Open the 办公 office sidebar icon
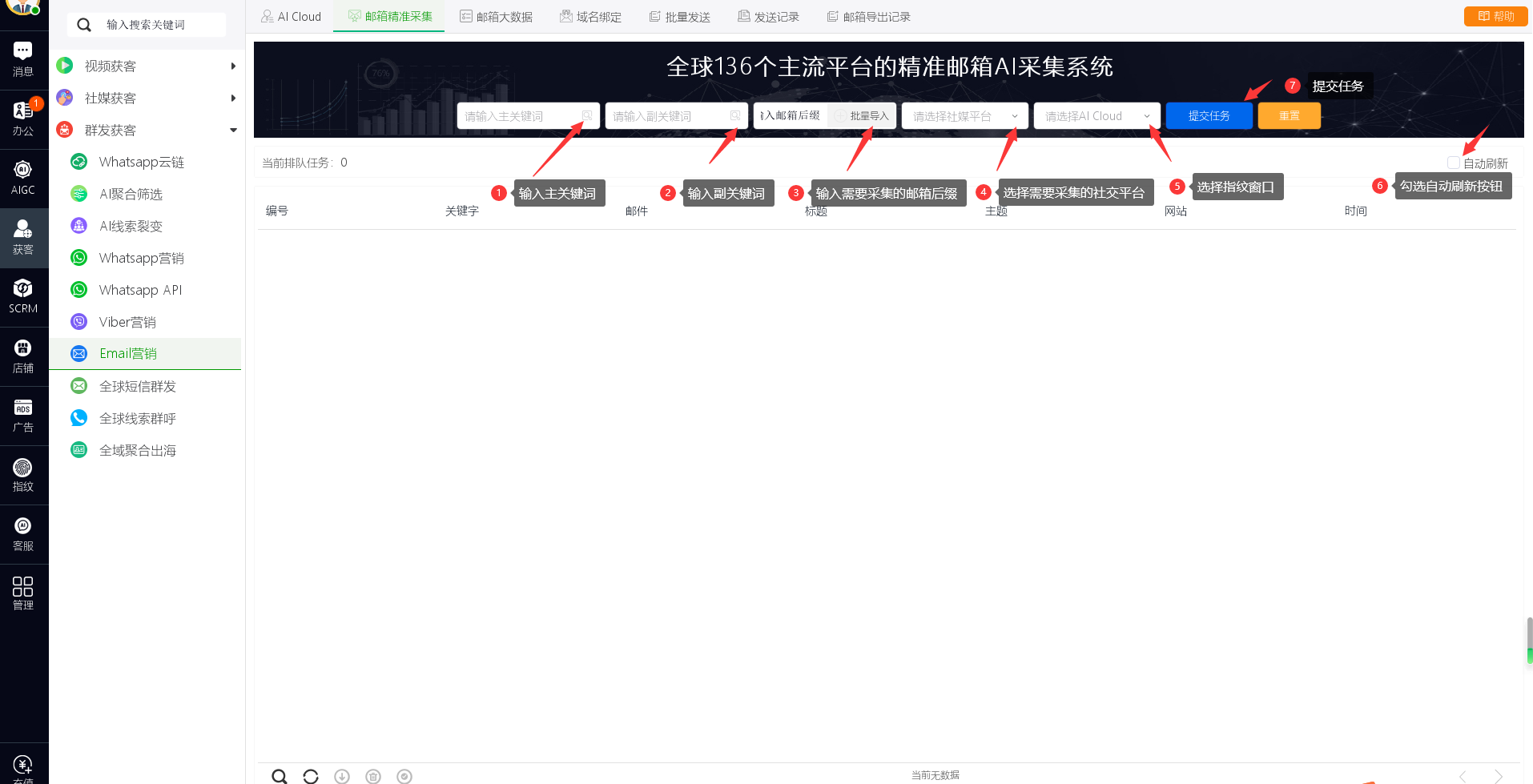The height and width of the screenshot is (784, 1533). pos(23,119)
